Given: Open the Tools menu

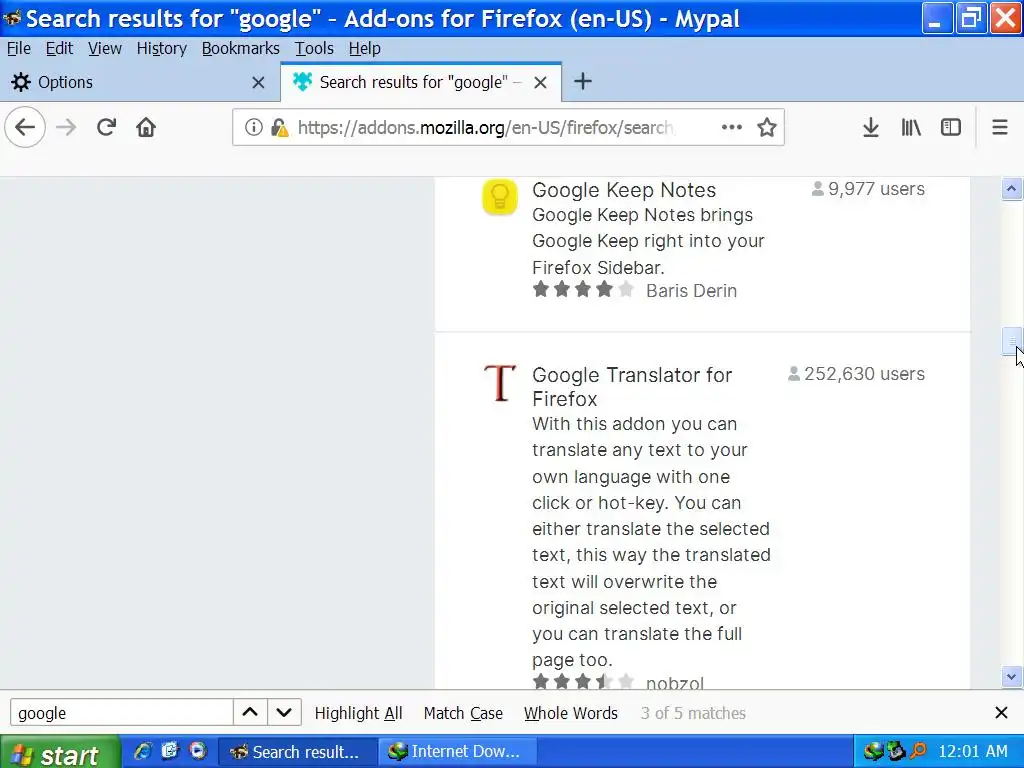Looking at the screenshot, I should [313, 48].
